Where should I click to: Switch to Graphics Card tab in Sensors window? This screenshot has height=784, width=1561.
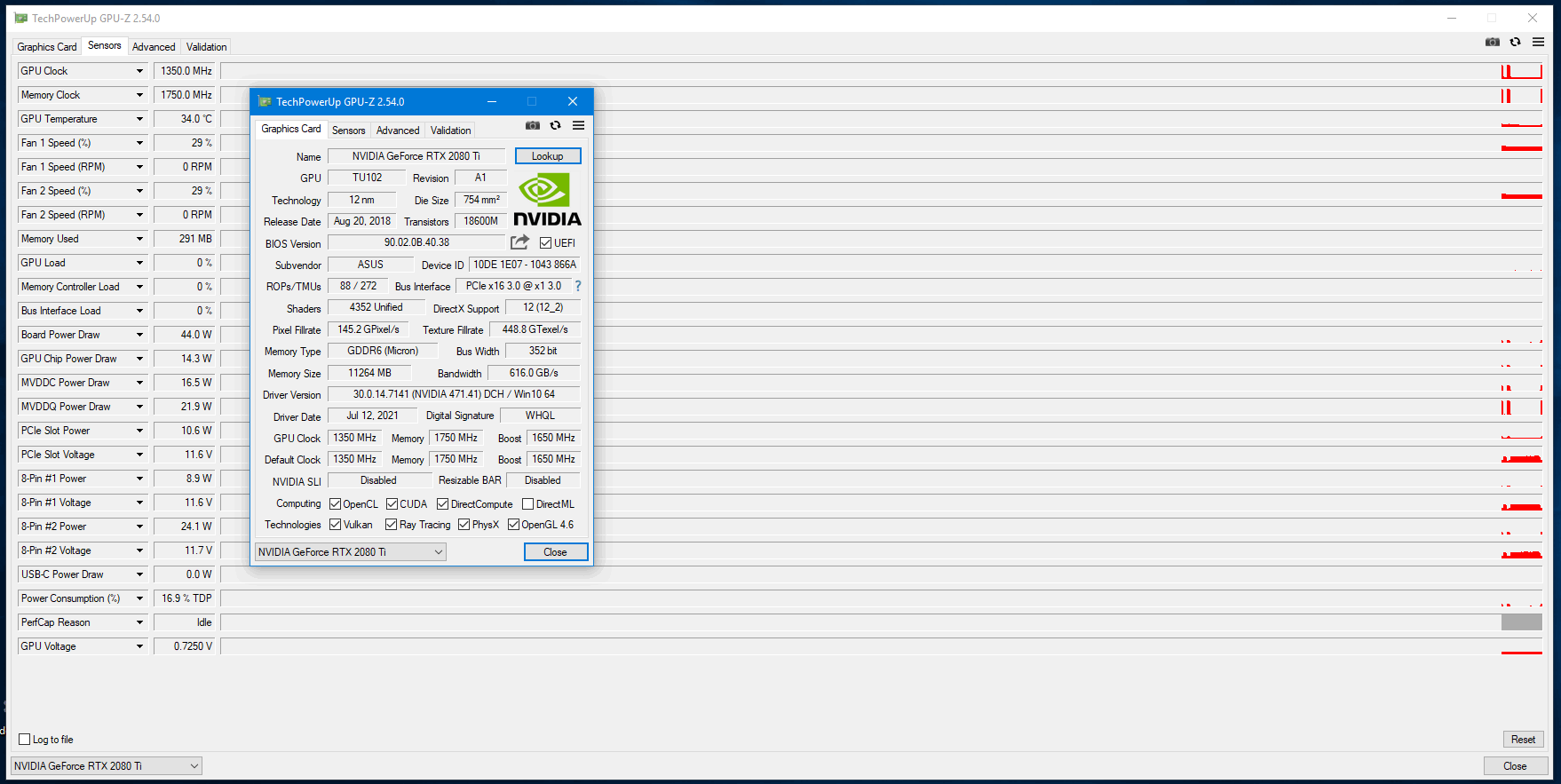[x=47, y=47]
